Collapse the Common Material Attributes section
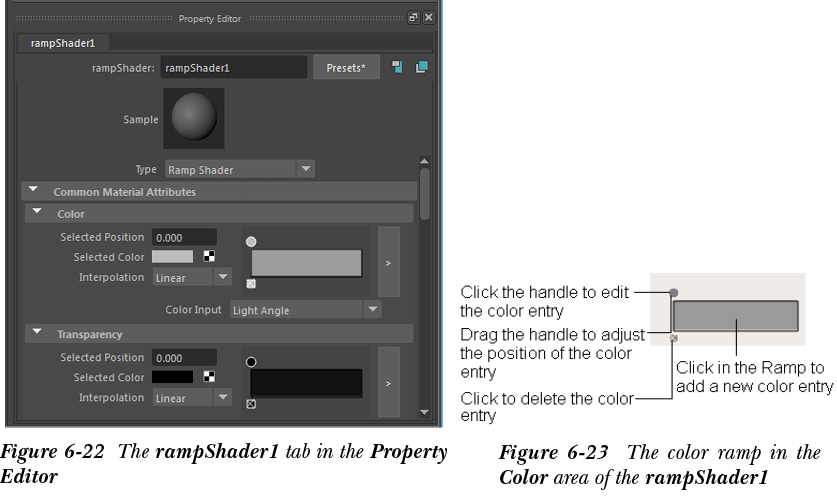Screen dimensions: 837x499 (32, 190)
